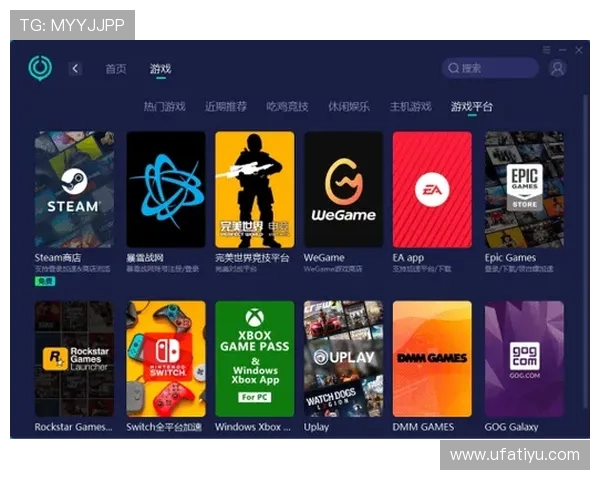Open the Epic Games Store cover
Image resolution: width=600 pixels, height=480 pixels.
click(x=524, y=189)
